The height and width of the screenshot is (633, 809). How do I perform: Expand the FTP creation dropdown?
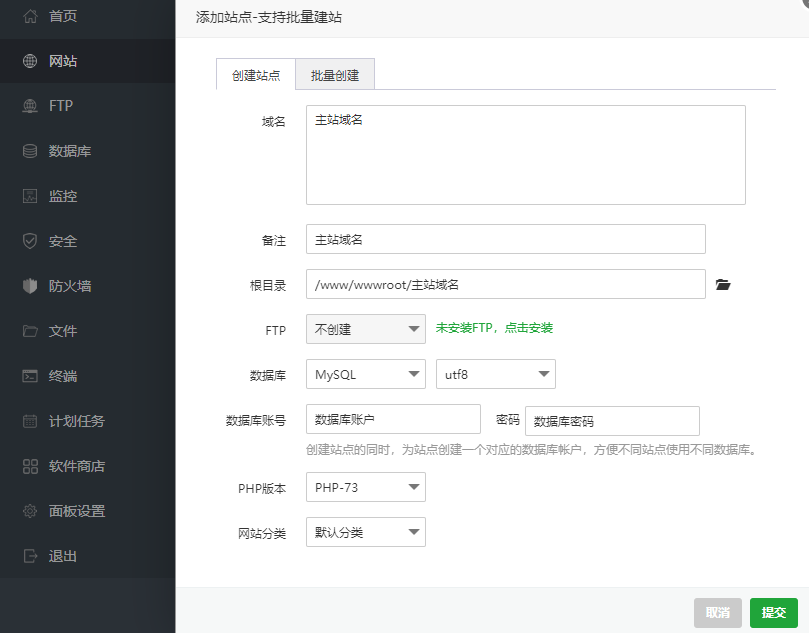pos(365,328)
